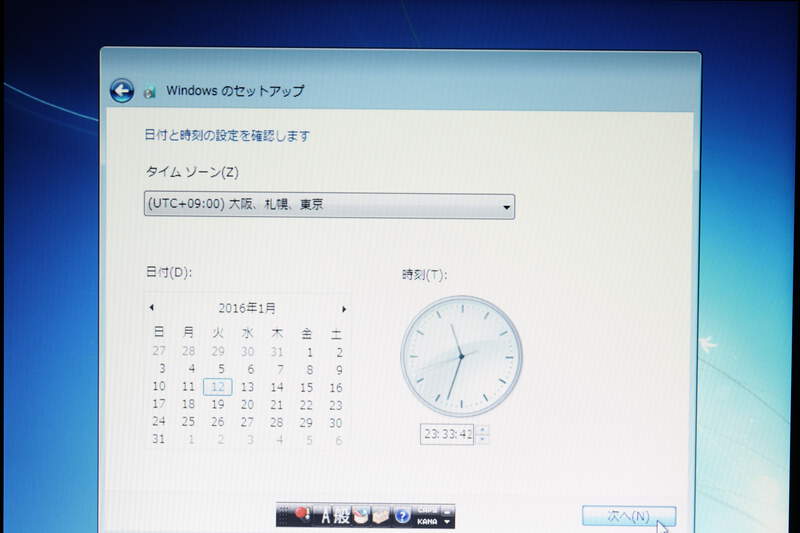Select January 15 in calendar
800x533 pixels.
[x=306, y=388]
